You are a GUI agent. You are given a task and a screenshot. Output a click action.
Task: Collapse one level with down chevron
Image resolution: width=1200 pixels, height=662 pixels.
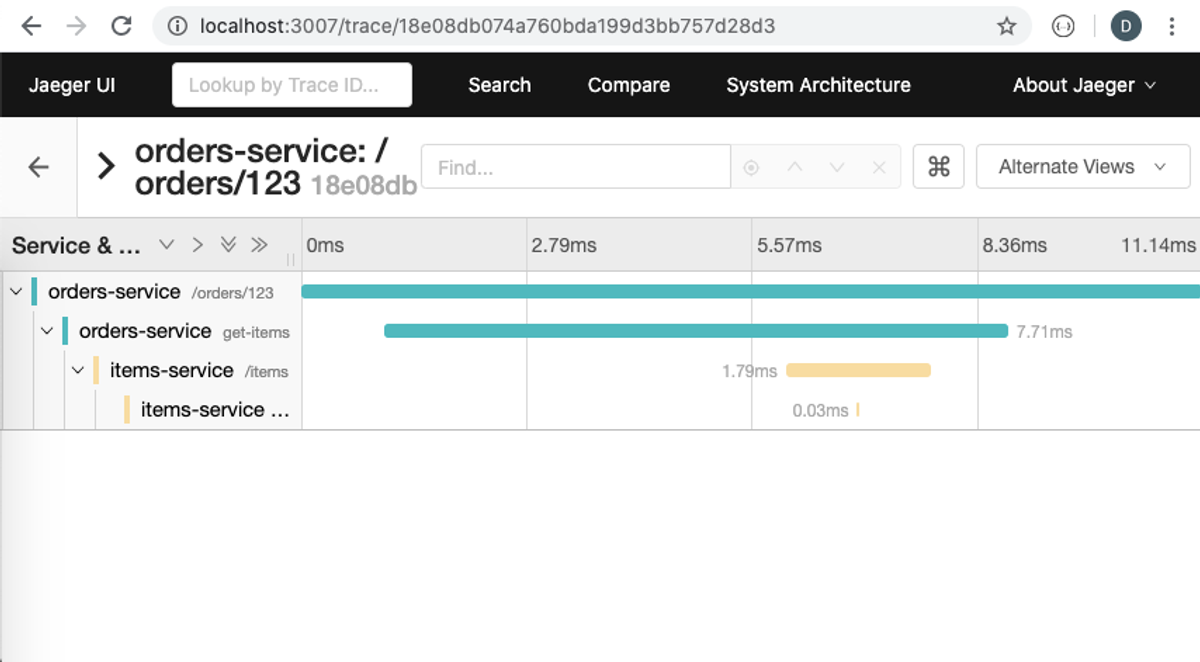pyautogui.click(x=167, y=244)
